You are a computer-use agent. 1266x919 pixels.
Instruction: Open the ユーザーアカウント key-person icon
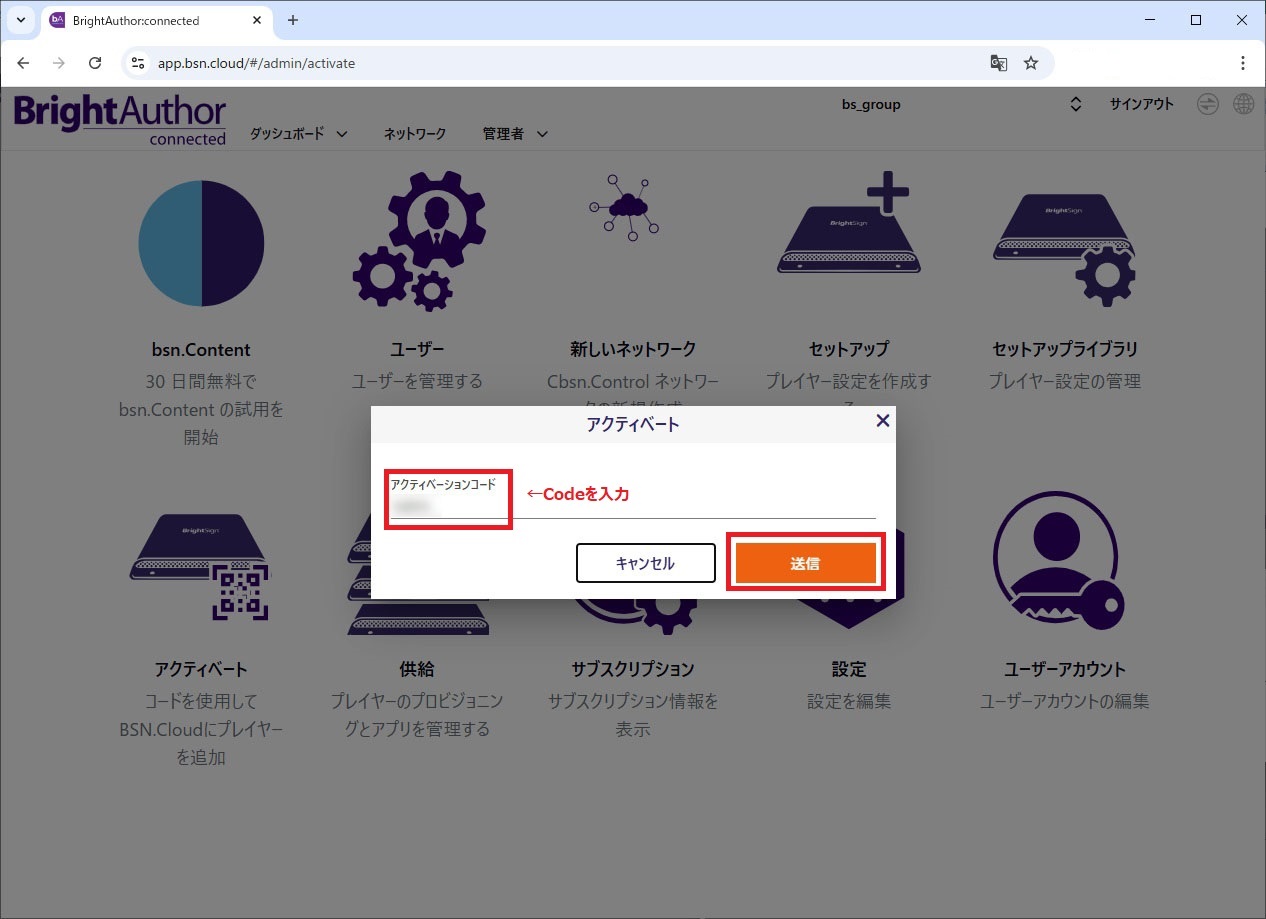point(1059,560)
